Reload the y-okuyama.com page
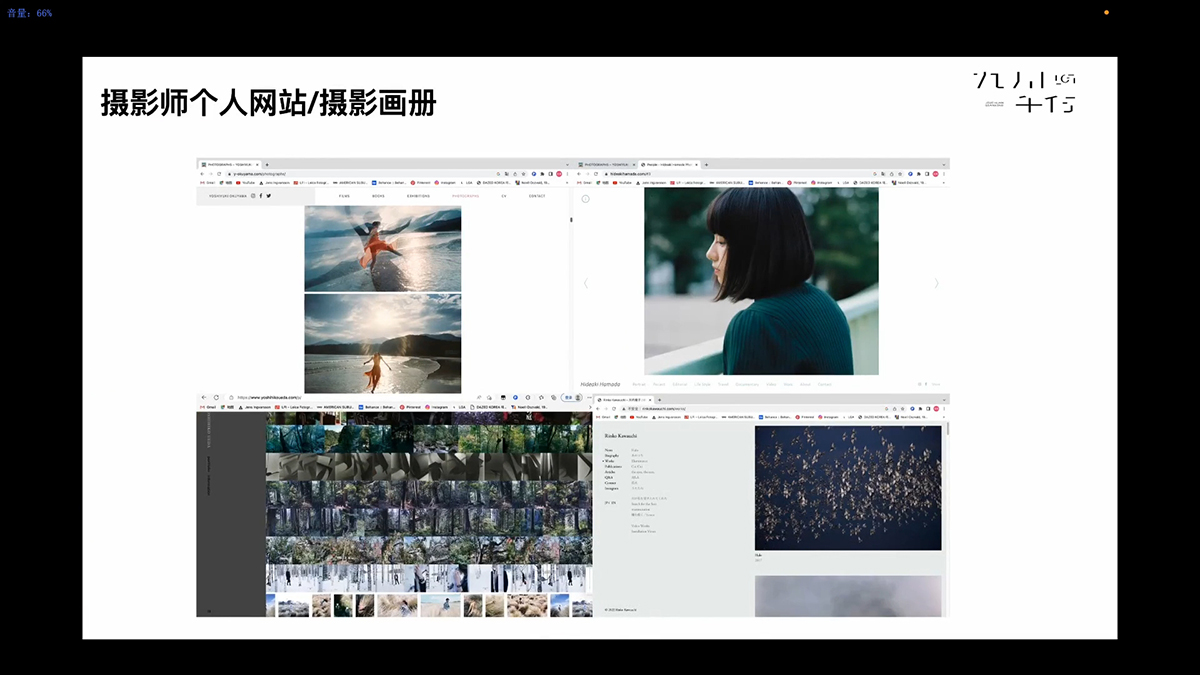Screen dimensions: 1200x675 (x=219, y=174)
